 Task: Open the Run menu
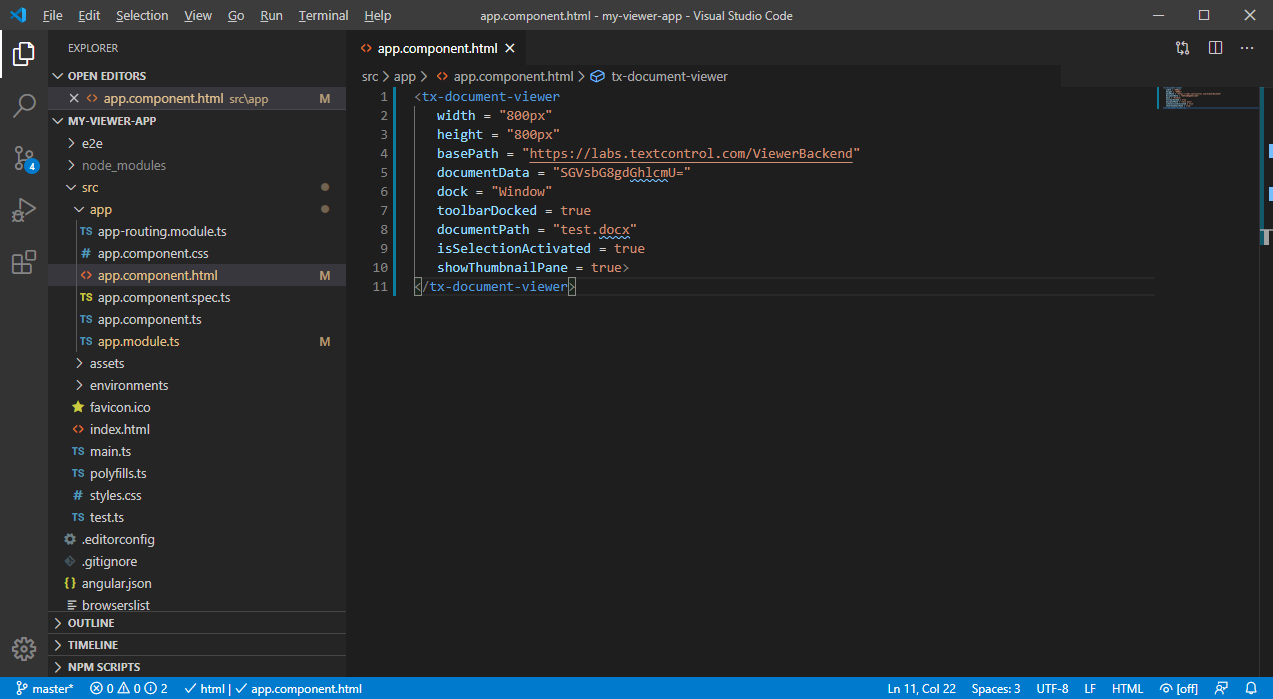271,15
